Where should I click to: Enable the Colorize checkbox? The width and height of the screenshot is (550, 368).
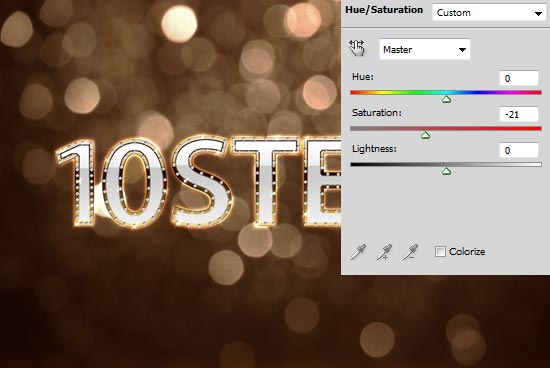coord(440,252)
